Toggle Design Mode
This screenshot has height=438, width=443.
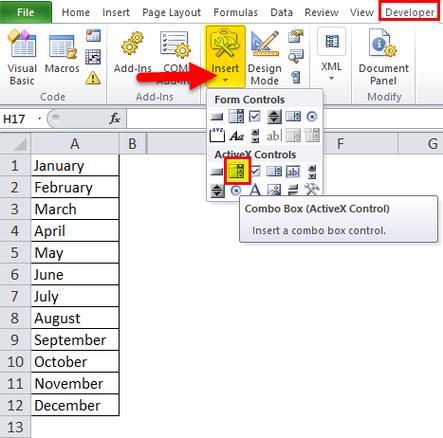(x=265, y=57)
